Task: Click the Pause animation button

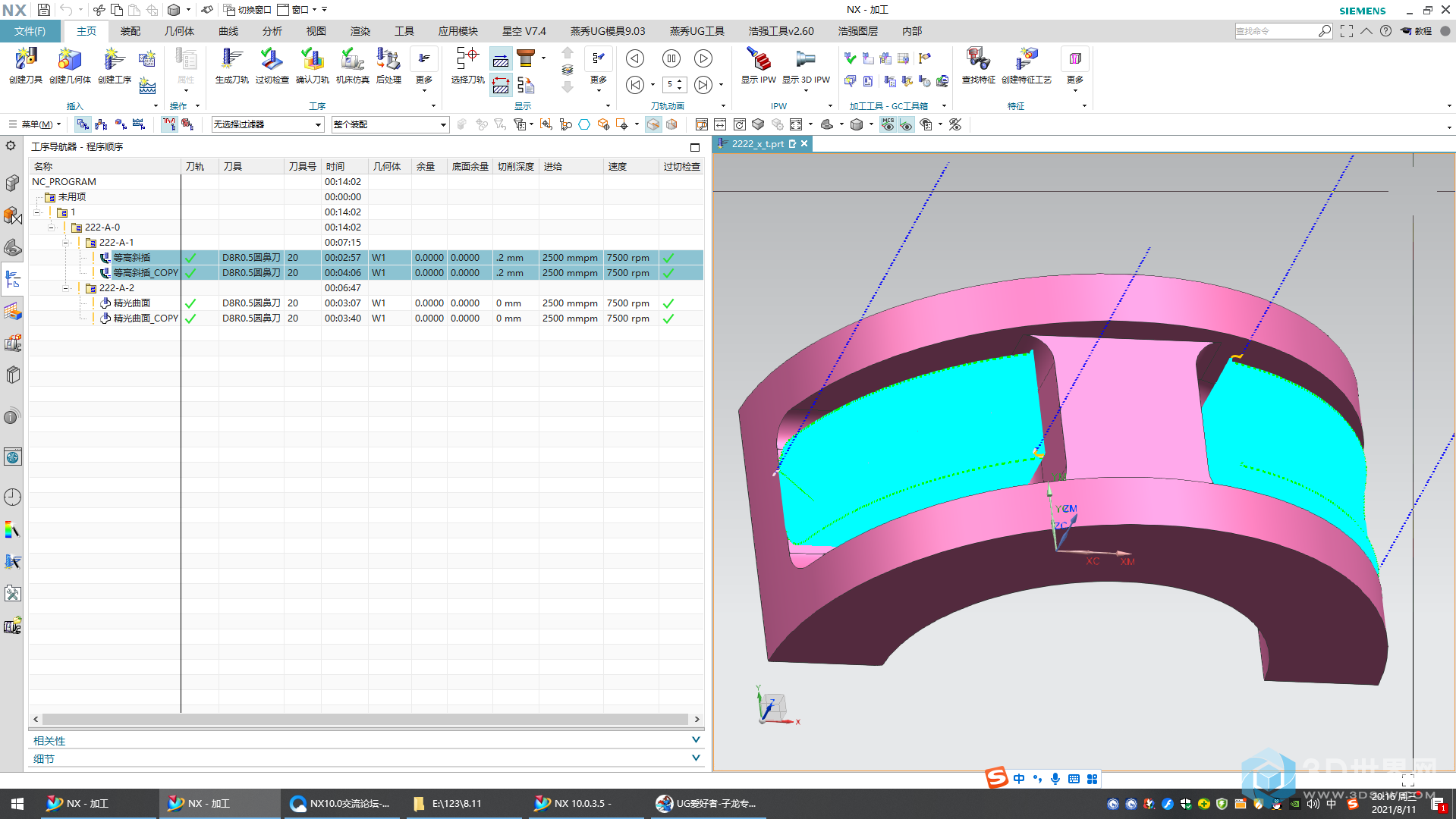Action: pyautogui.click(x=671, y=58)
